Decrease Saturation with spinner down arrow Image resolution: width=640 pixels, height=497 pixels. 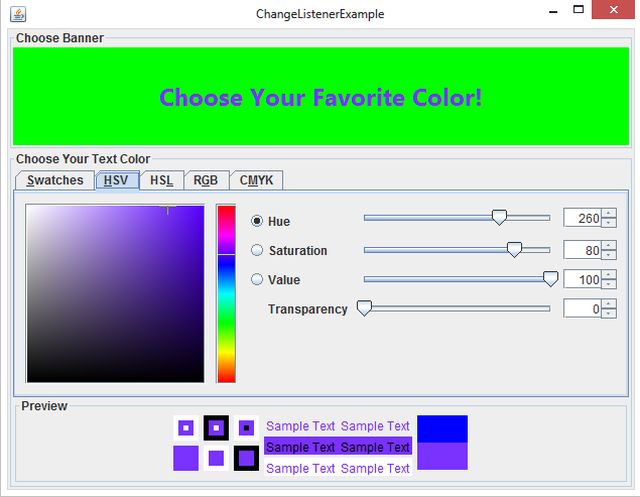[x=609, y=255]
